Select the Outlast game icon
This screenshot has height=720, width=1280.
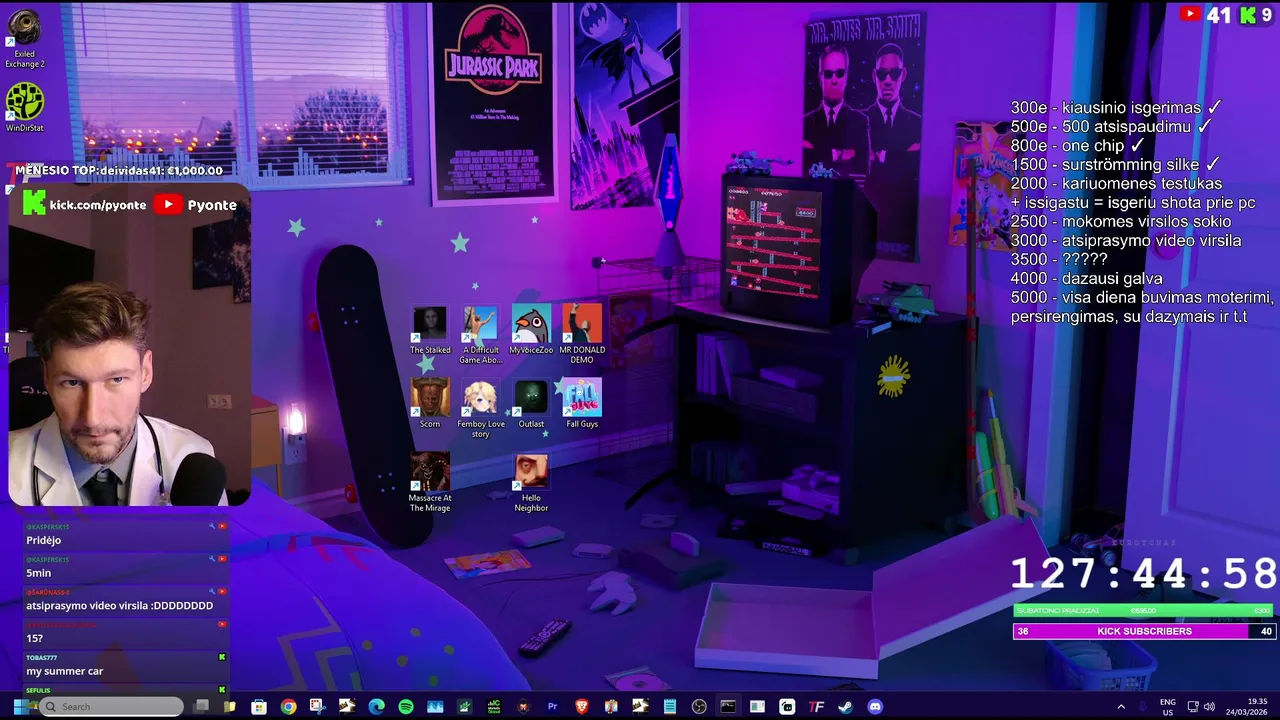[531, 405]
